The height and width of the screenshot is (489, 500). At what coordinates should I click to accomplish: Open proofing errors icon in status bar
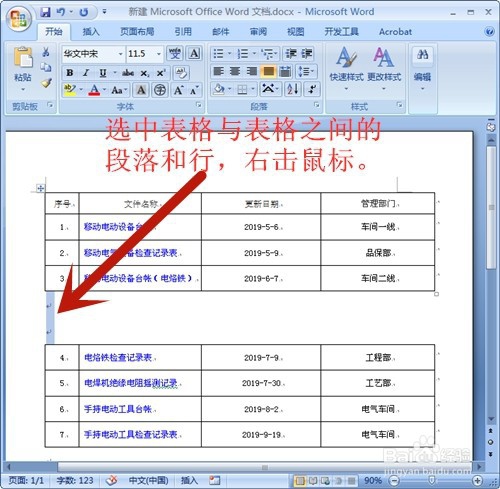pyautogui.click(x=112, y=480)
